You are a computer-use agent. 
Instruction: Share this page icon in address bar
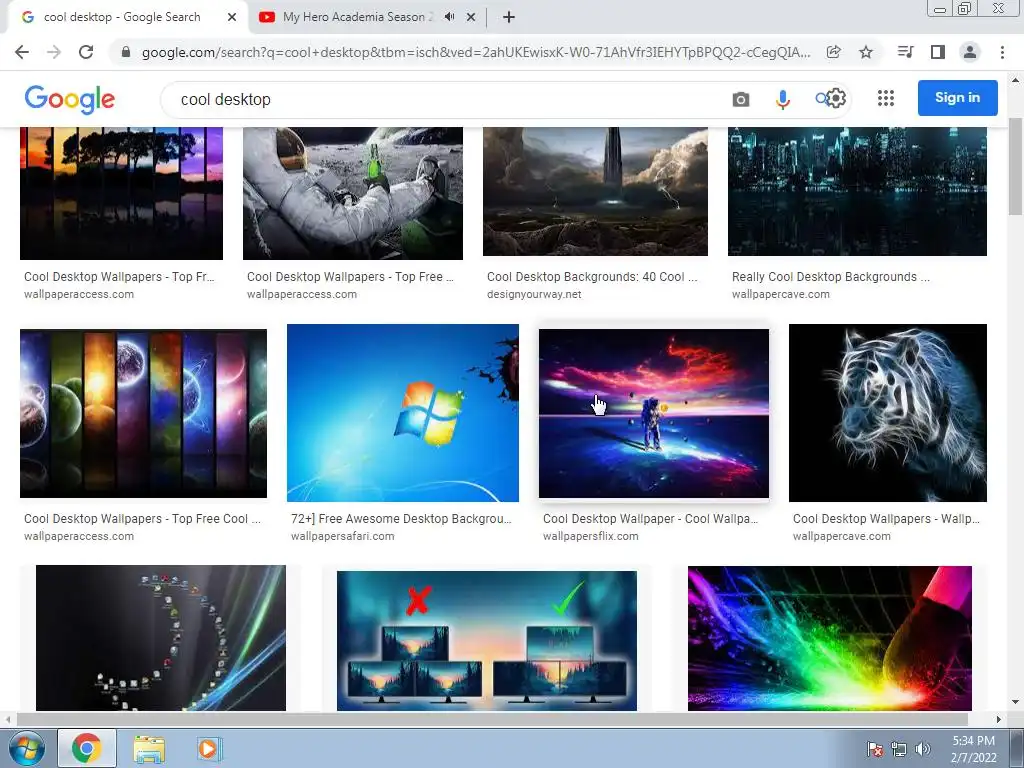click(833, 52)
